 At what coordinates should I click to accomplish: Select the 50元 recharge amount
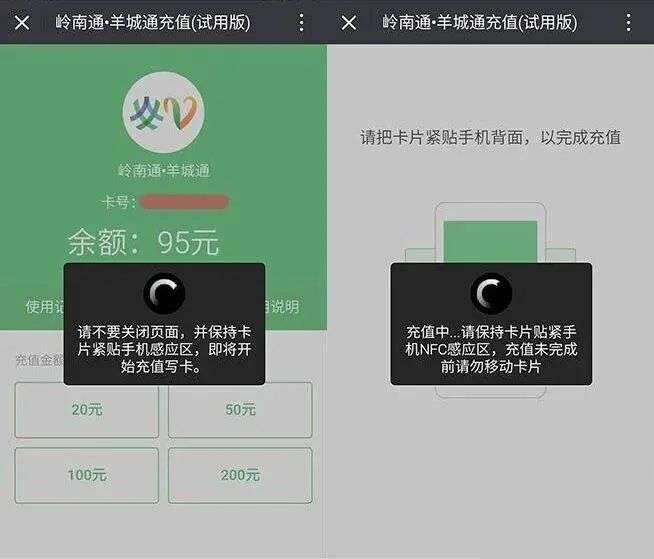[240, 410]
